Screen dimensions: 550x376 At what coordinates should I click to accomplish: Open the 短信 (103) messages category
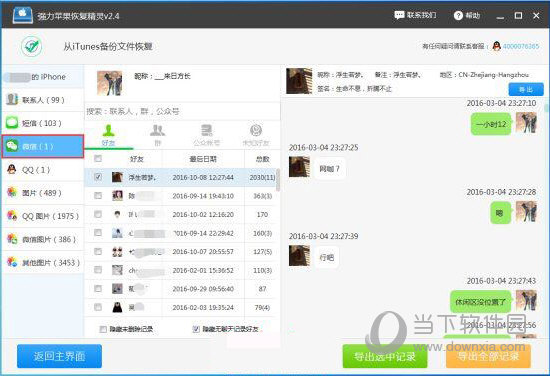click(42, 123)
